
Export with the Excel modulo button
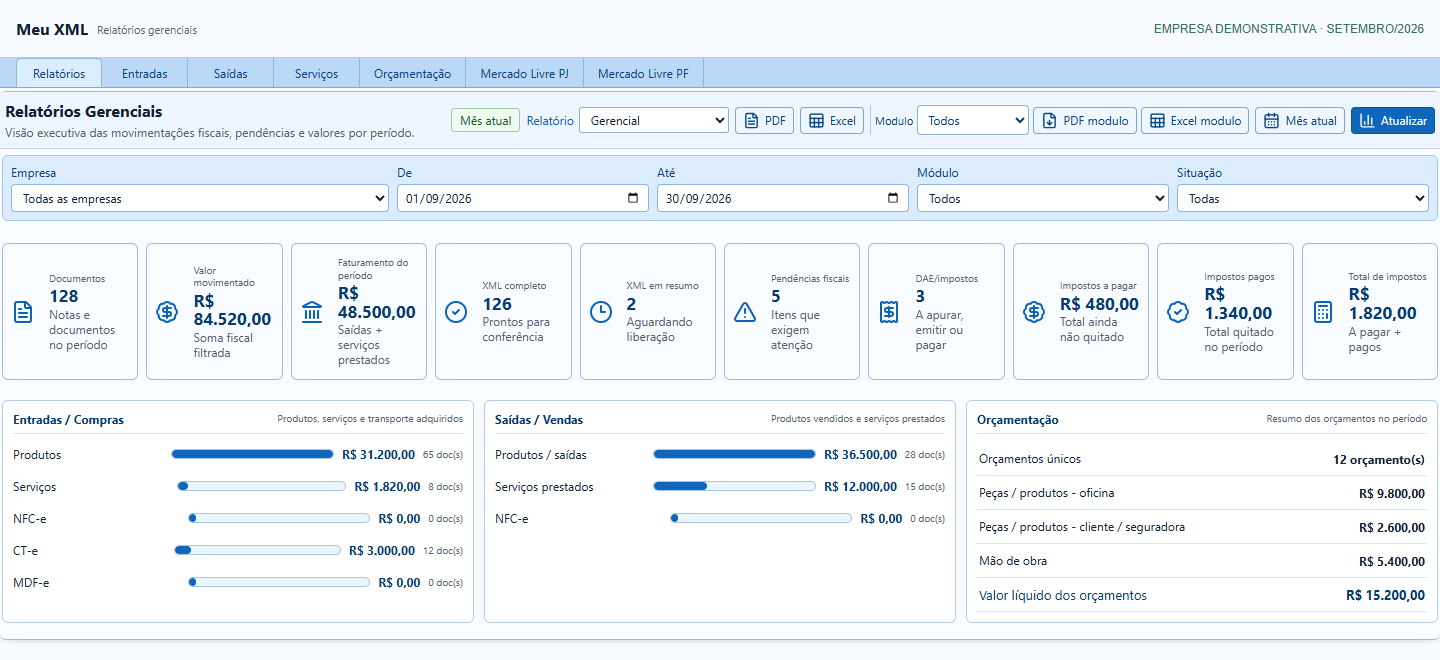1195,120
